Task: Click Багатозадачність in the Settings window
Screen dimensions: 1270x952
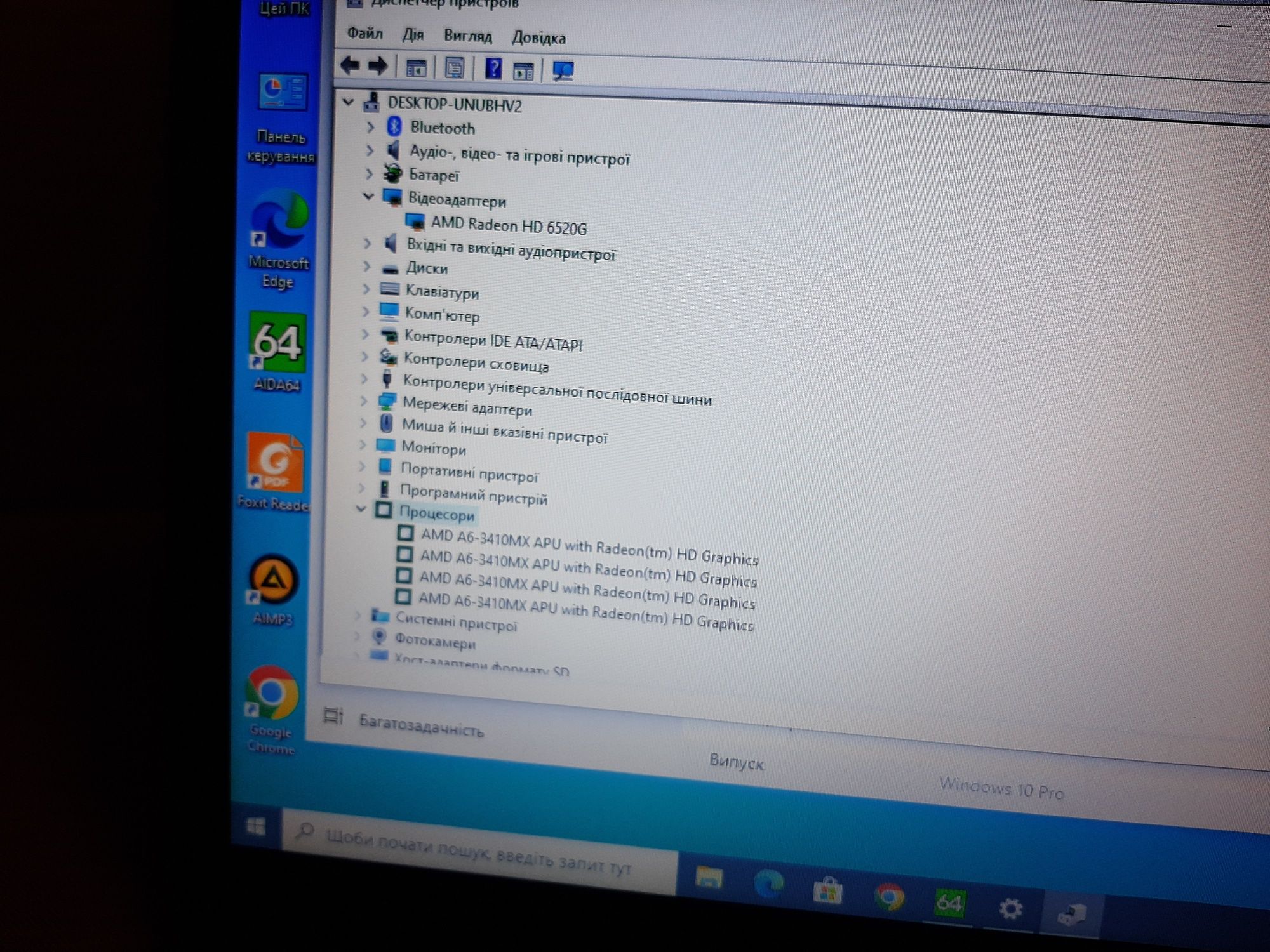Action: [x=422, y=725]
